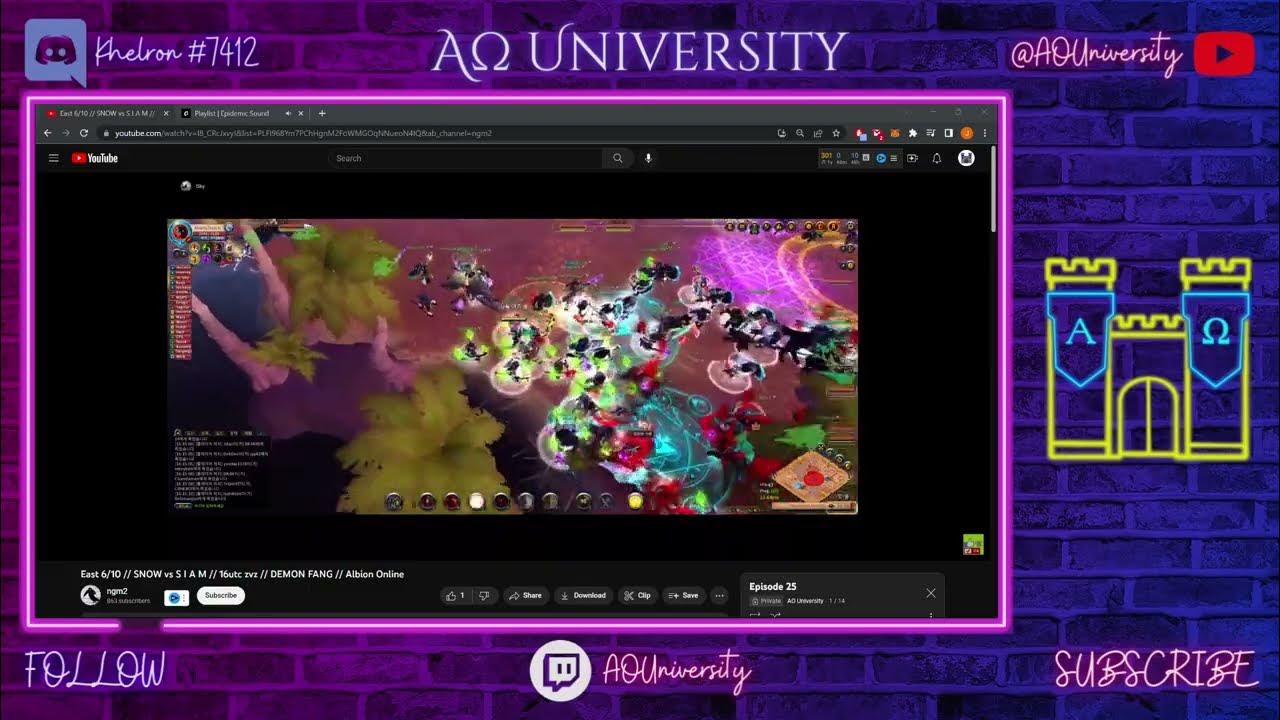Open more actions ellipsis beside Save
The height and width of the screenshot is (720, 1280).
click(x=719, y=595)
